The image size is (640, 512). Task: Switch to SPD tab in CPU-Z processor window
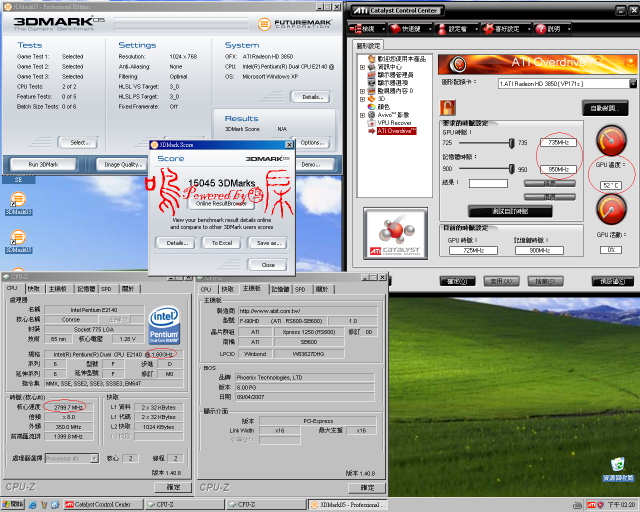pyautogui.click(x=107, y=289)
